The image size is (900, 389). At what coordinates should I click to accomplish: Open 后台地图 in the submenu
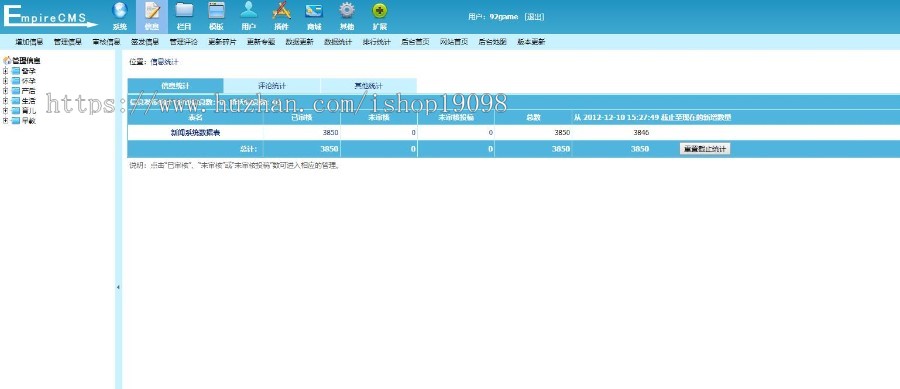(492, 42)
